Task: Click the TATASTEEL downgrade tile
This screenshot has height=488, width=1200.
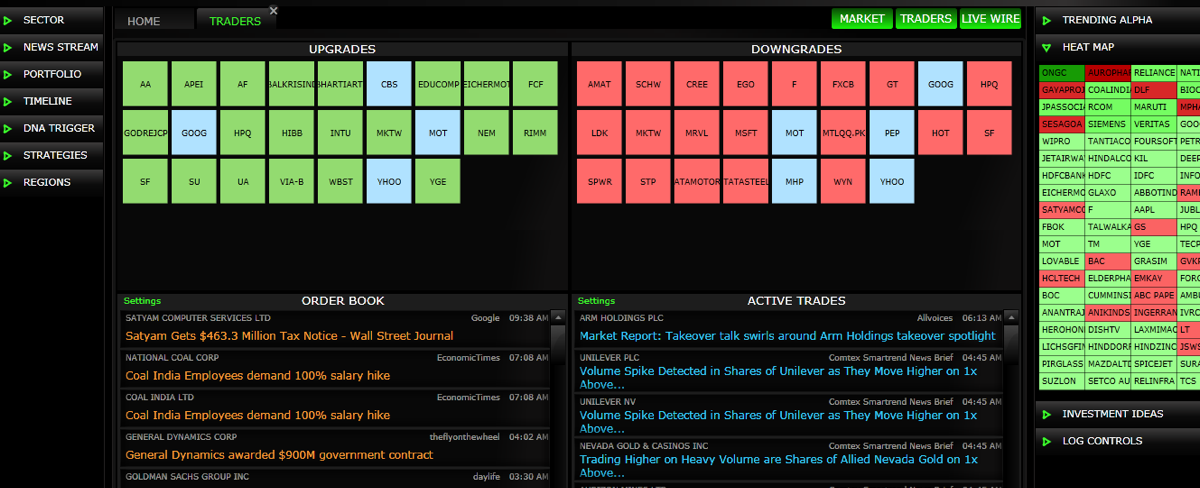Action: point(745,181)
